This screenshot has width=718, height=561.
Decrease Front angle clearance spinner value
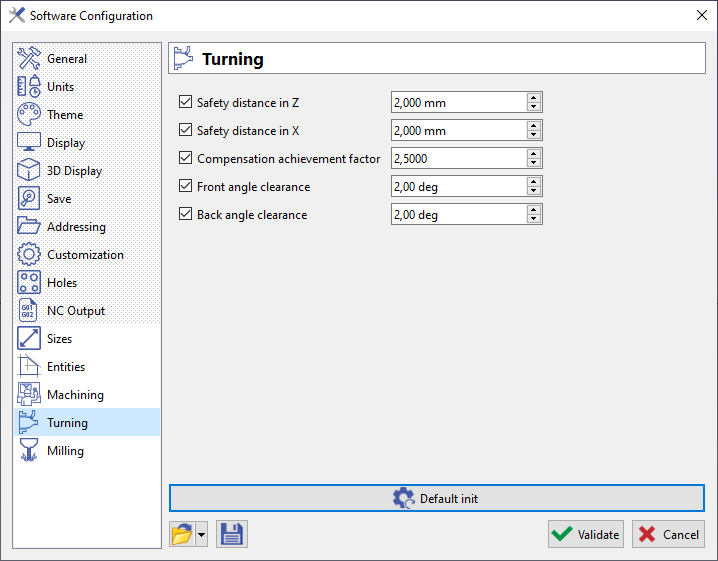point(534,191)
